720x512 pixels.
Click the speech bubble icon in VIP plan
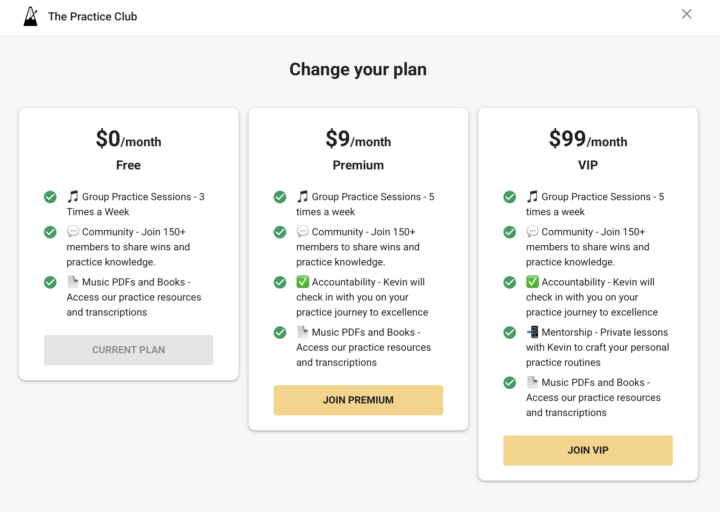(532, 232)
